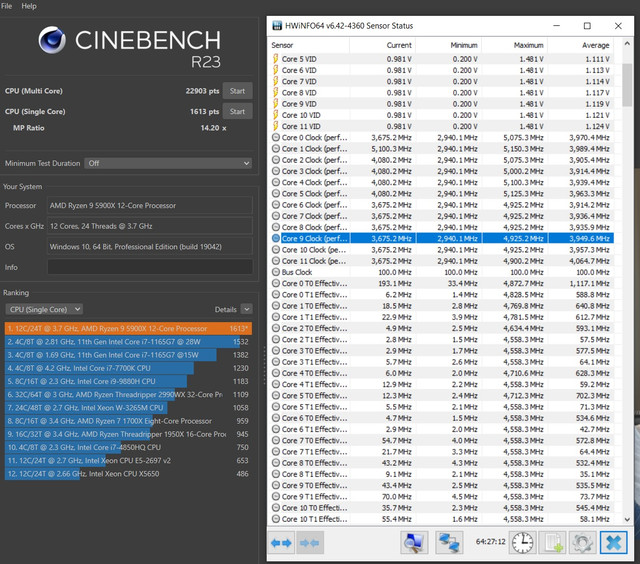This screenshot has width=640, height=564.
Task: Click the network computers remote monitoring icon
Action: pyautogui.click(x=448, y=542)
